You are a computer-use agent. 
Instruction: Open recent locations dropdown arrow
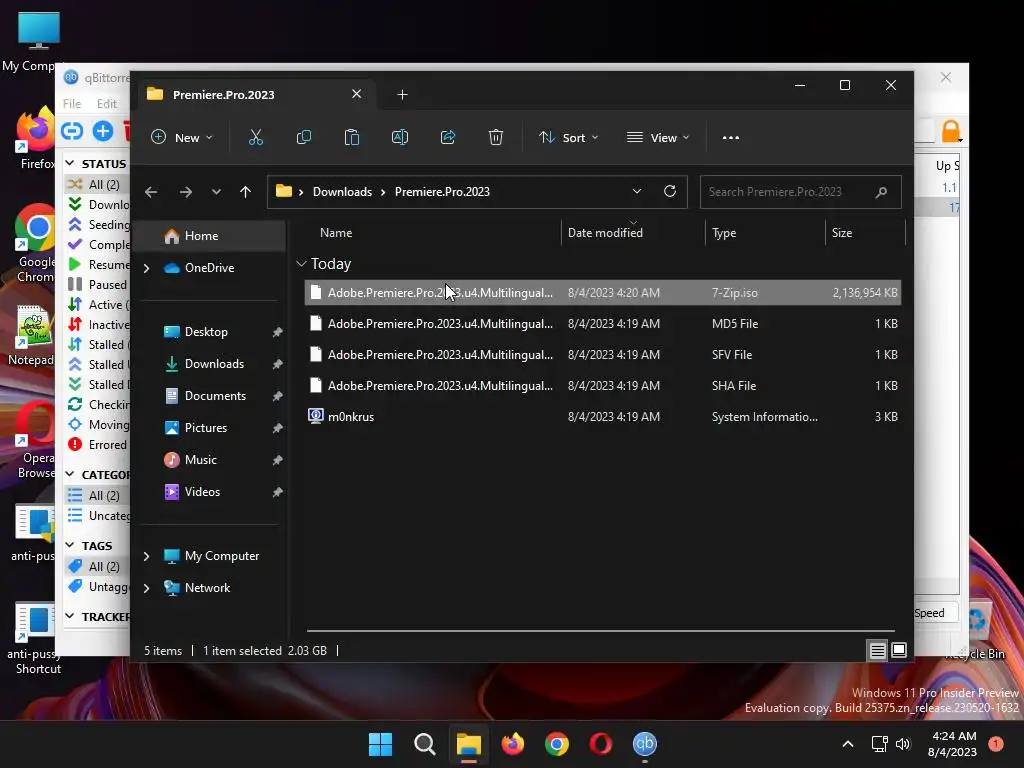point(216,192)
